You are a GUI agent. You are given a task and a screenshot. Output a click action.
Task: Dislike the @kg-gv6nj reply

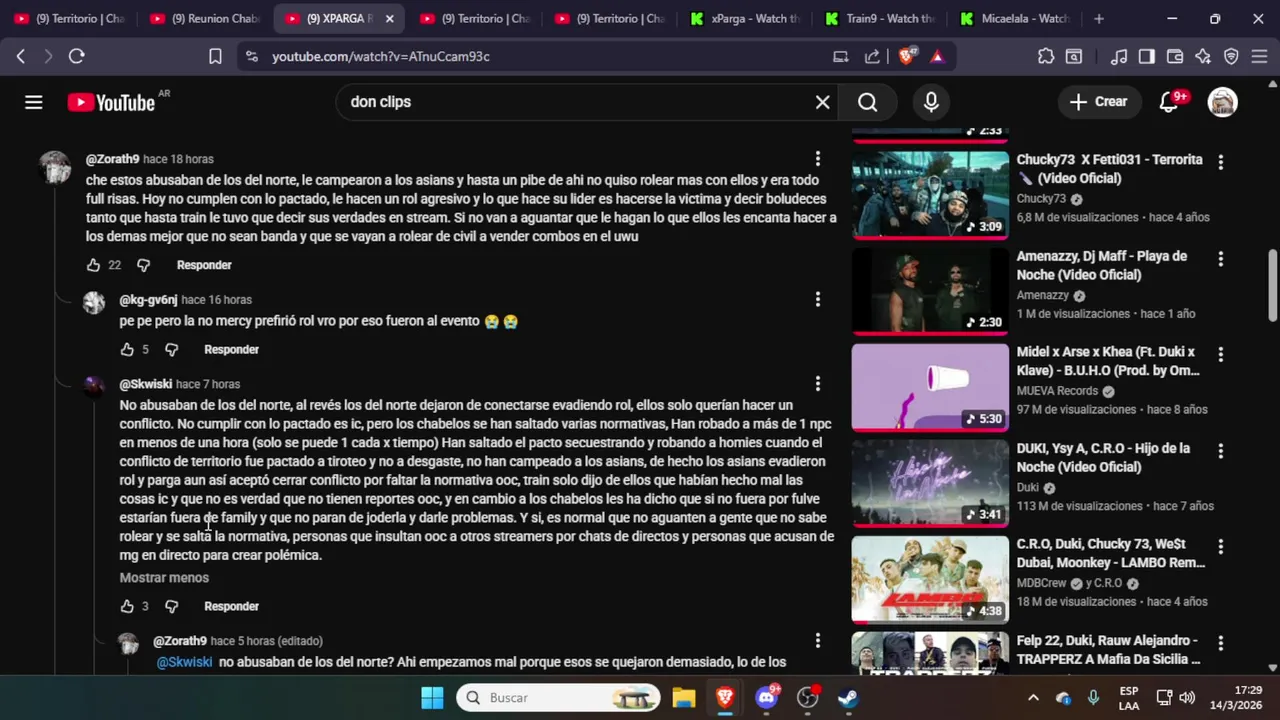[171, 350]
